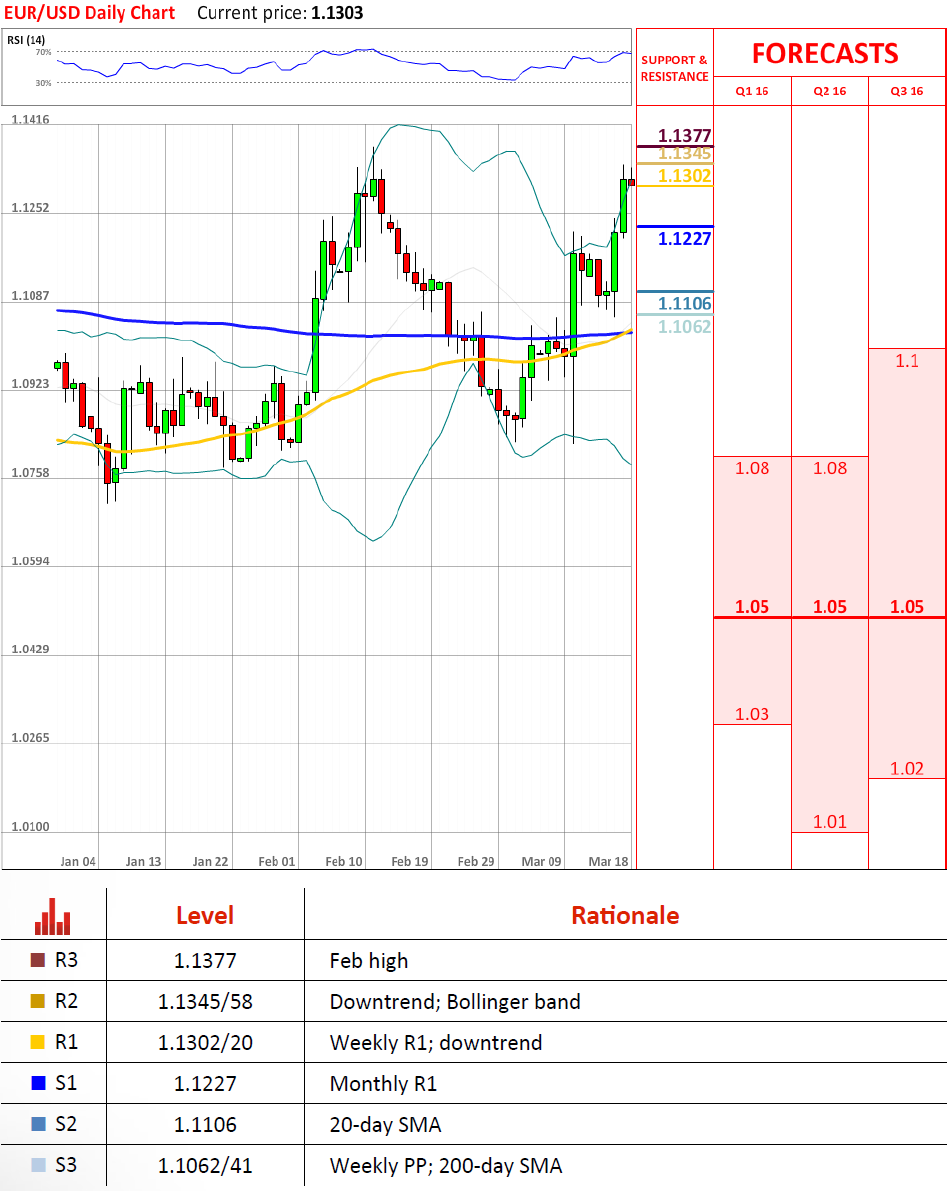The image size is (949, 1191).
Task: Click the Feb 10 date axis label
Action: coord(343,861)
